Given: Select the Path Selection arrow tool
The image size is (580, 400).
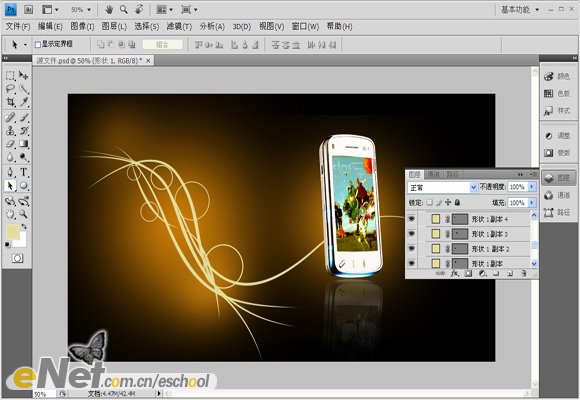Looking at the screenshot, I should (x=10, y=185).
